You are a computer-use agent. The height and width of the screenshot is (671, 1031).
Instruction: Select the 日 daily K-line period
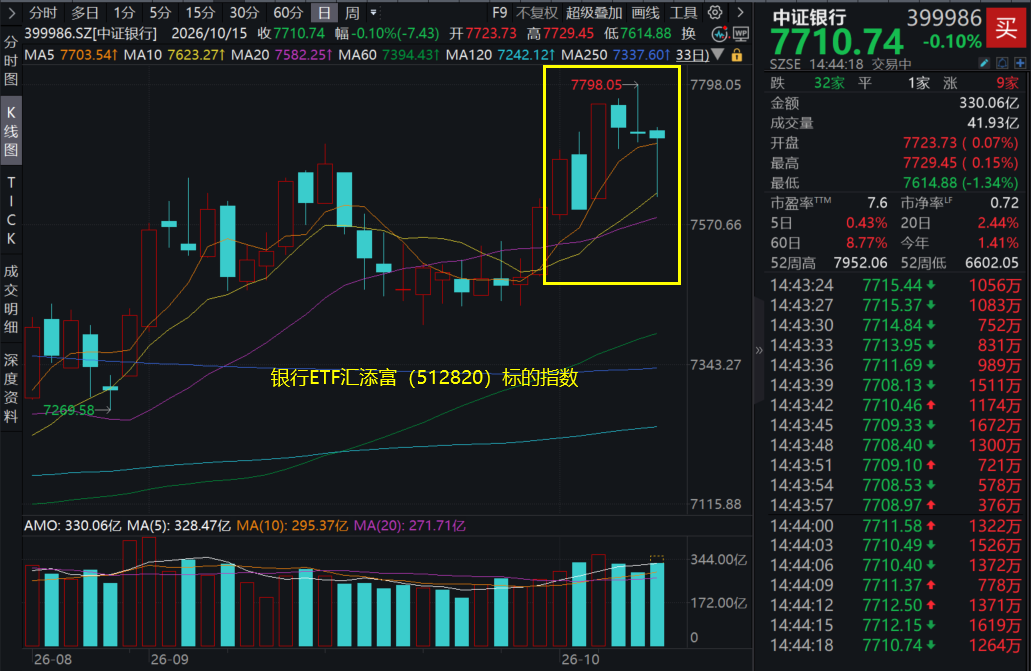coord(324,12)
